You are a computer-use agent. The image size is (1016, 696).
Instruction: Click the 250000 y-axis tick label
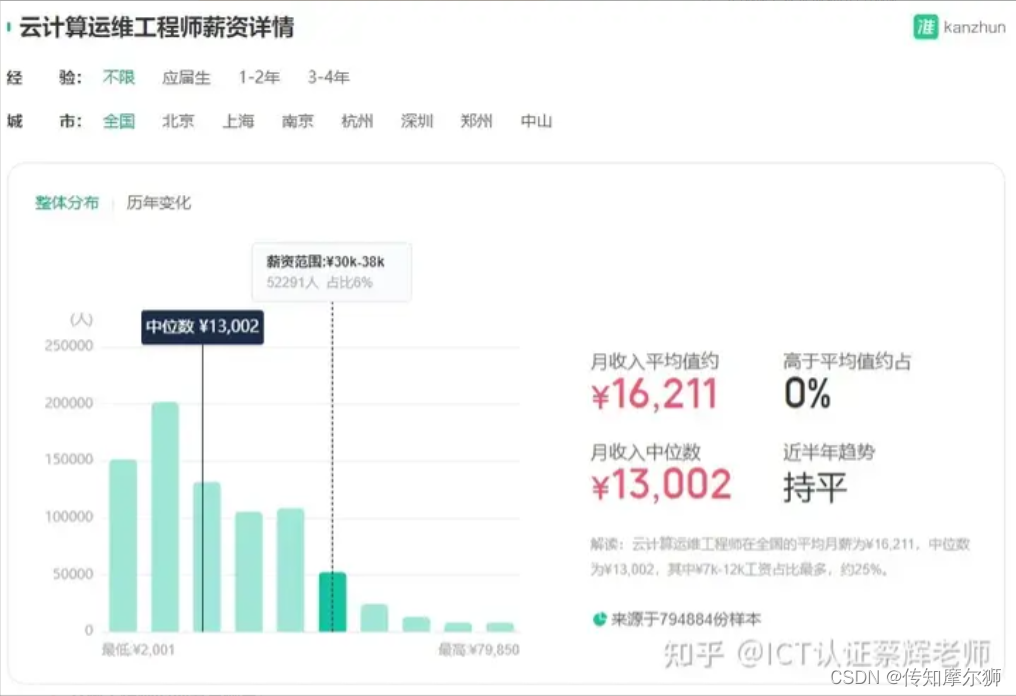(x=69, y=345)
